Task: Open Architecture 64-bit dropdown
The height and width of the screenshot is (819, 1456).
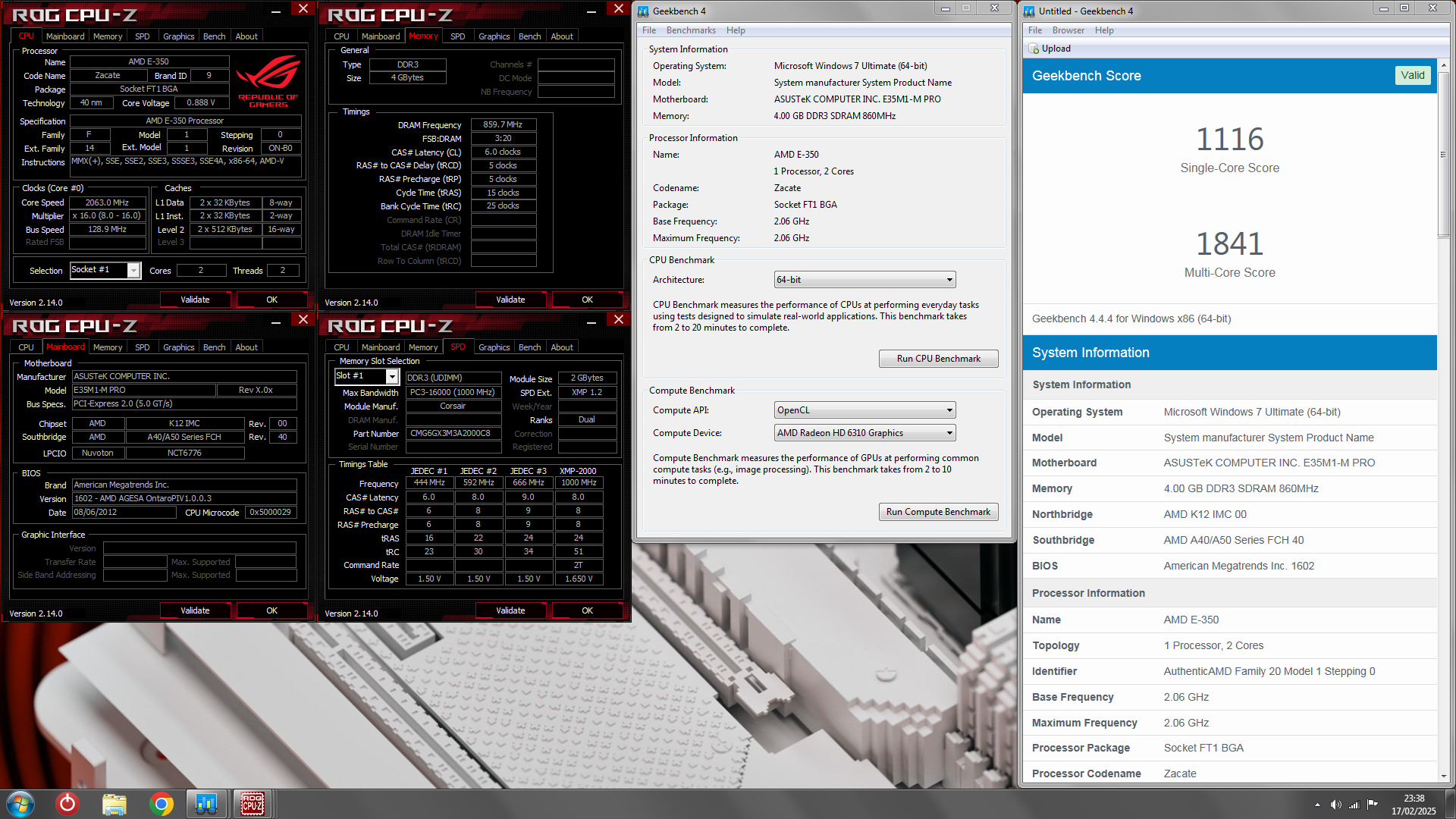Action: click(x=864, y=280)
